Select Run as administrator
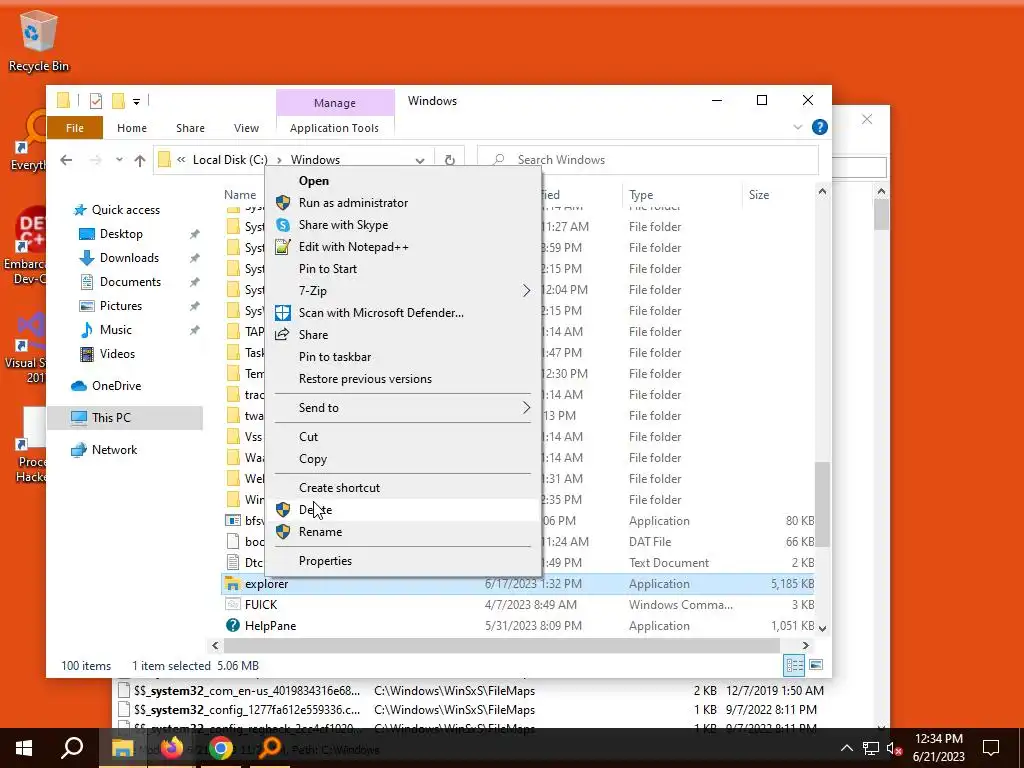1024x768 pixels. [403, 203]
